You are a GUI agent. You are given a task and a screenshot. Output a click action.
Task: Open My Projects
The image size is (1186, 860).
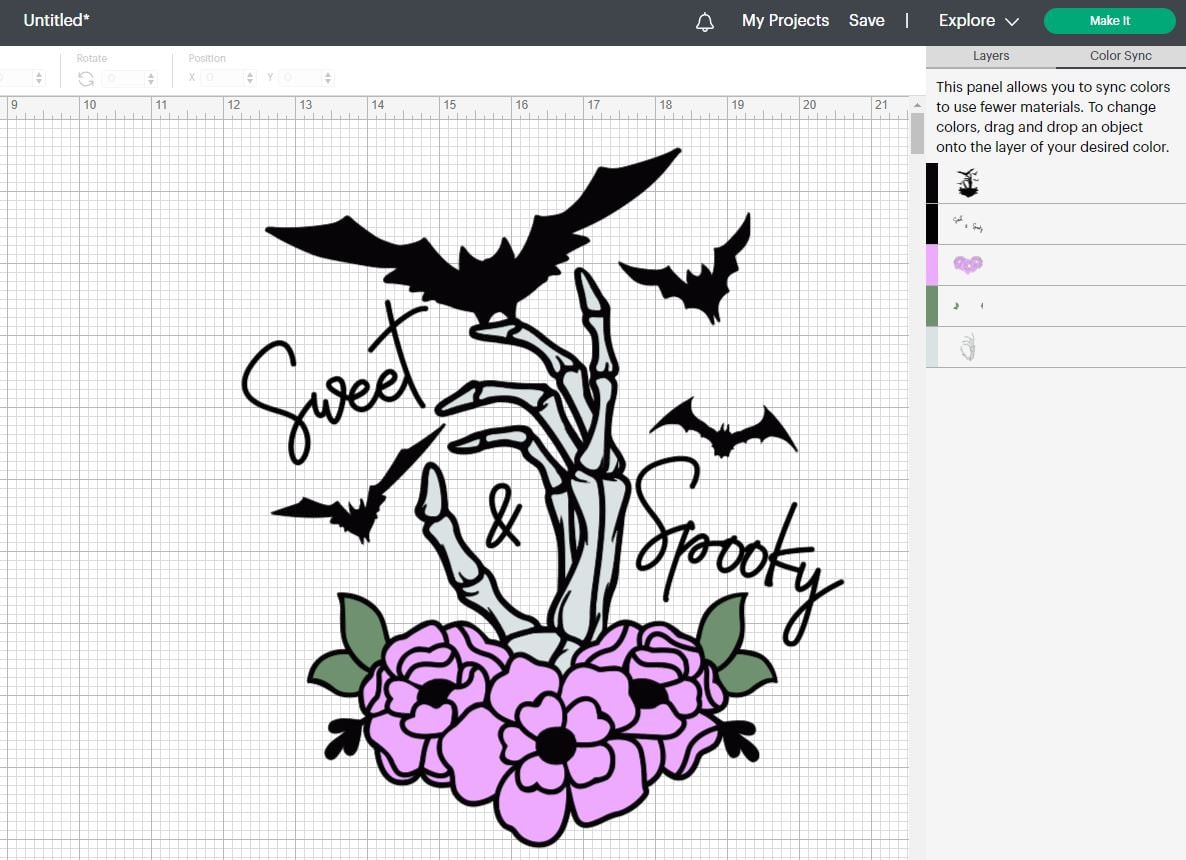point(785,20)
